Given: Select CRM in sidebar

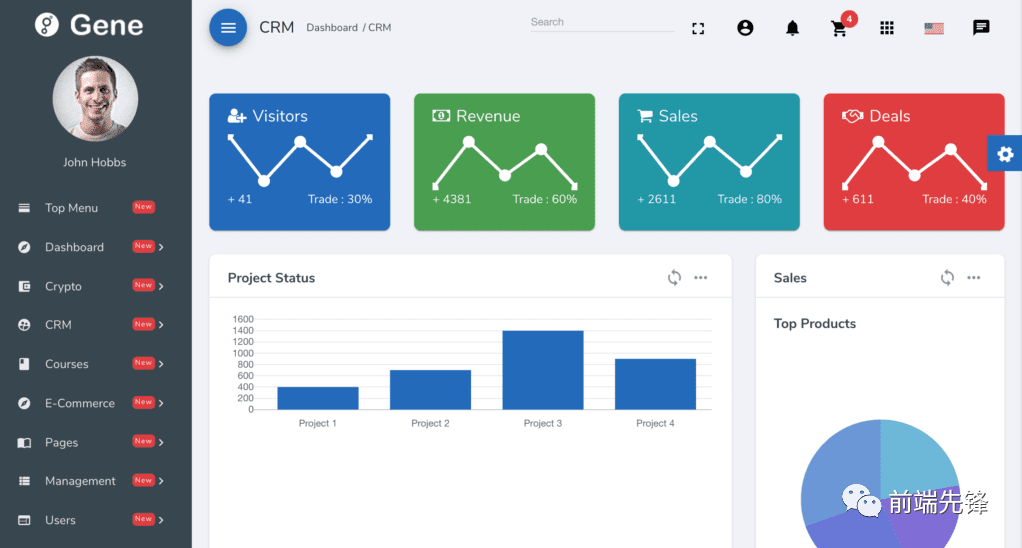Looking at the screenshot, I should click(x=58, y=324).
